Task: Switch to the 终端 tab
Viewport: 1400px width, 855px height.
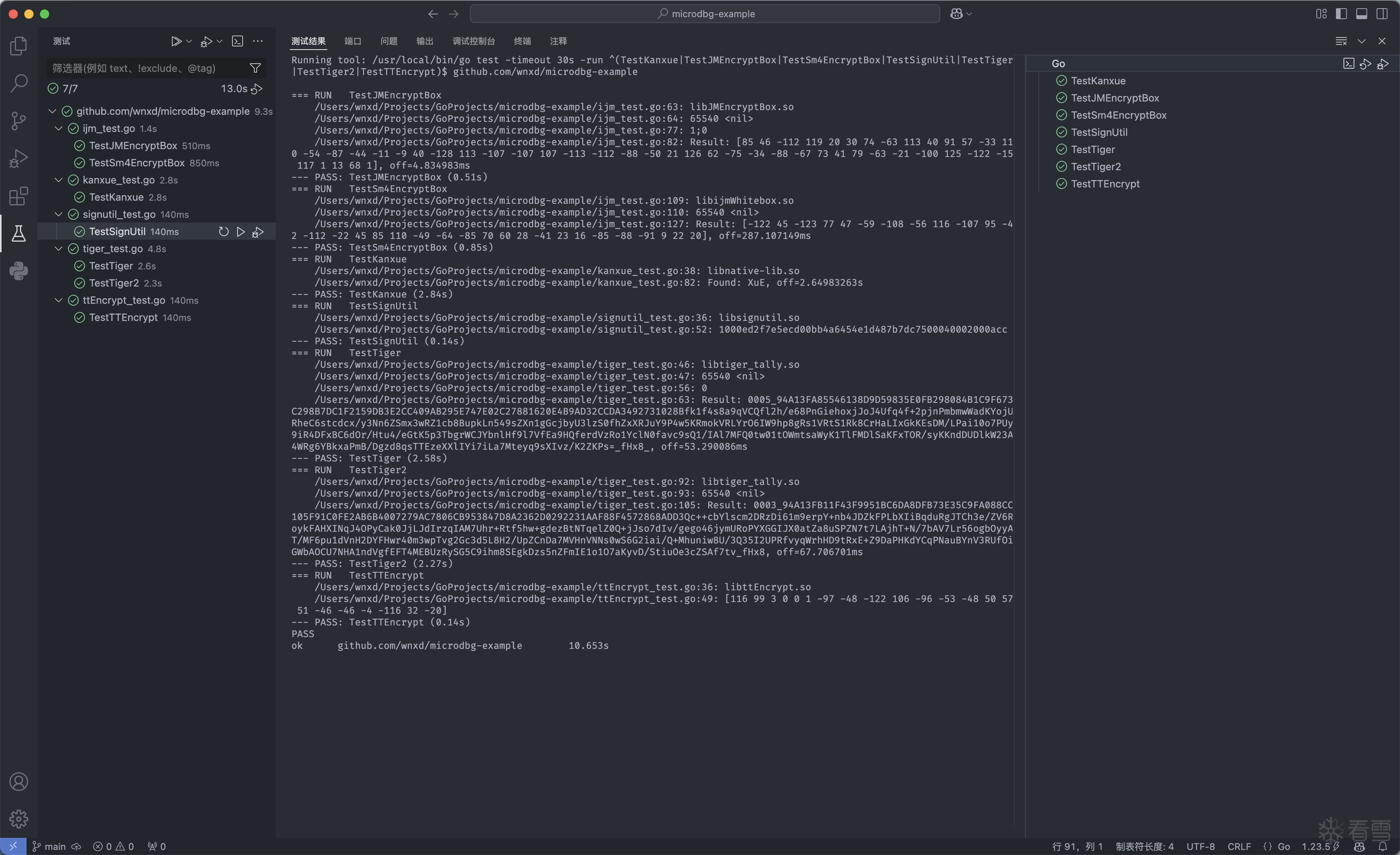Action: click(523, 41)
